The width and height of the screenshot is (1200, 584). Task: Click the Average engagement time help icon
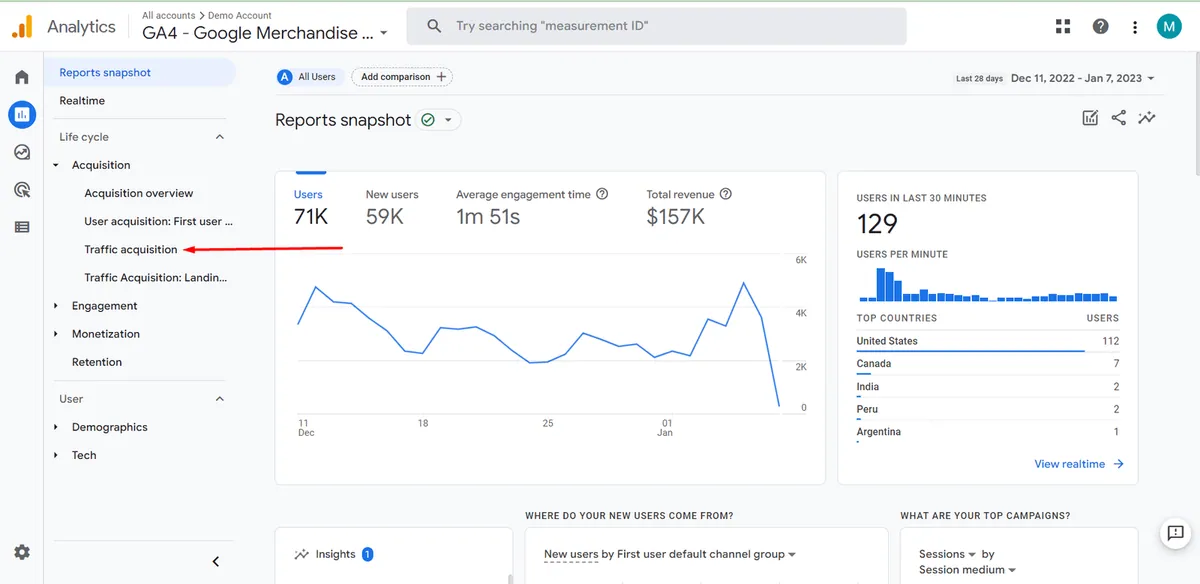click(602, 194)
